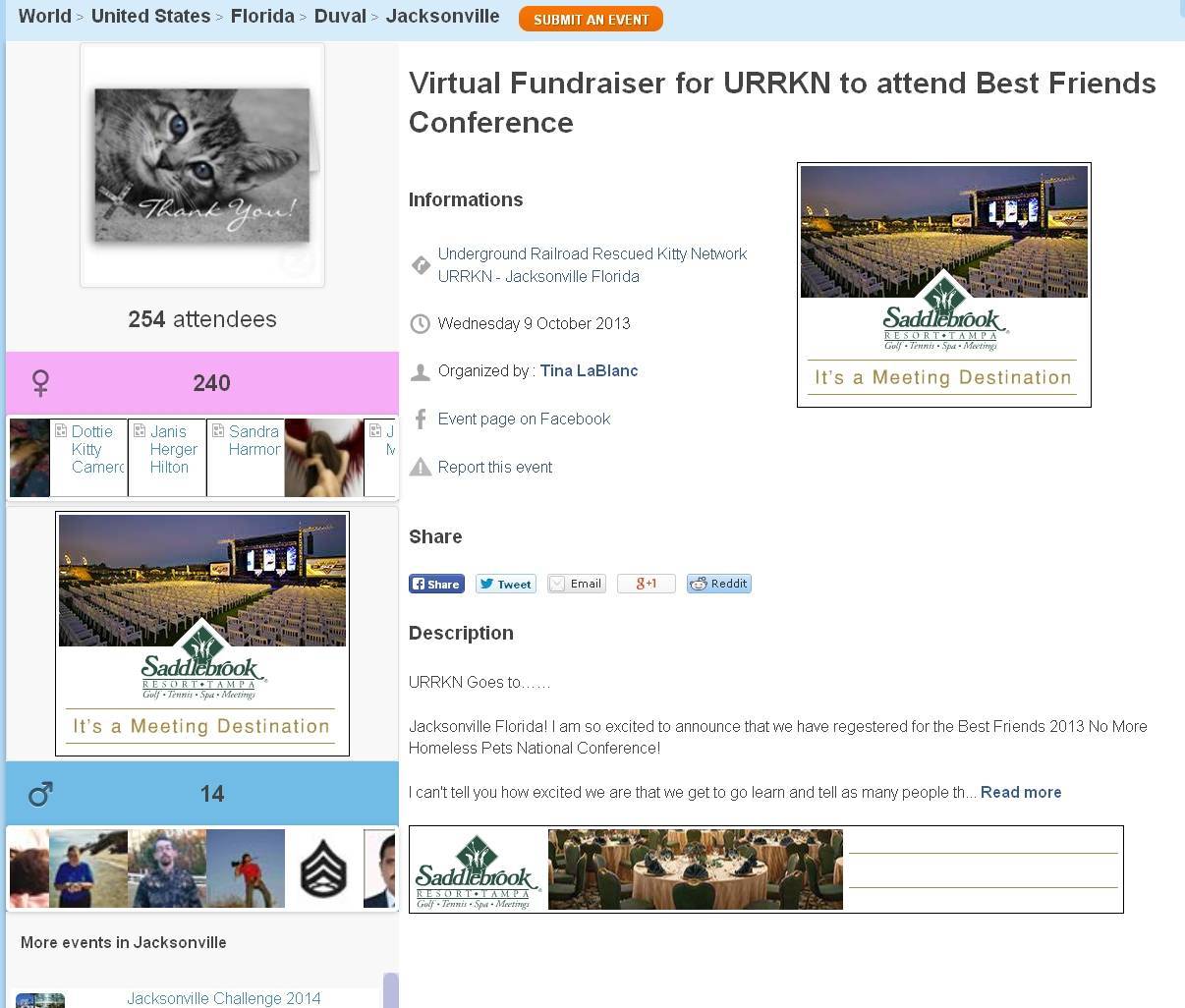This screenshot has width=1185, height=1008.
Task: Open Underground Railroad Rescued Kitty Network link
Action: [592, 253]
